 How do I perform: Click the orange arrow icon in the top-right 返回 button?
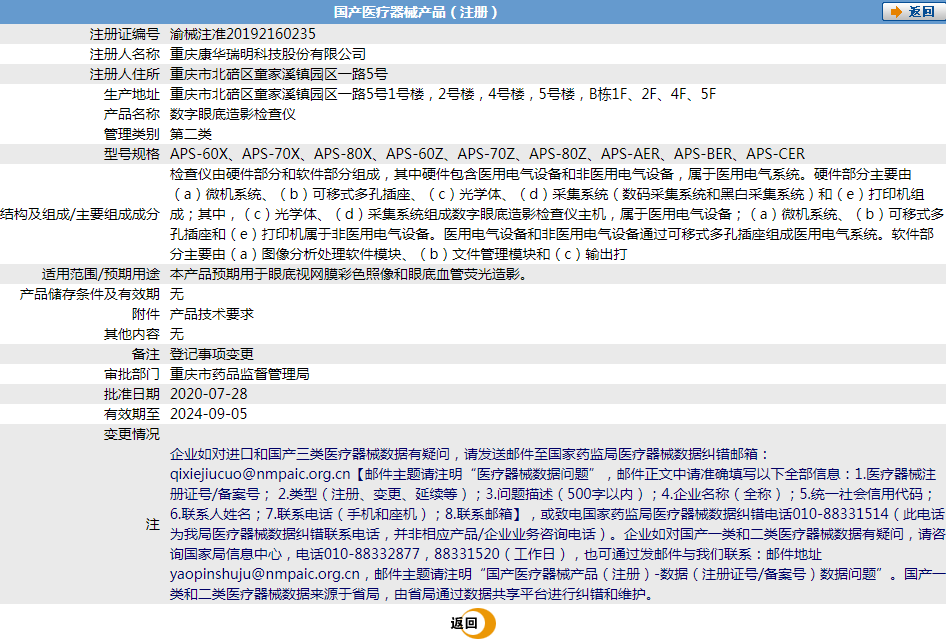pos(897,11)
